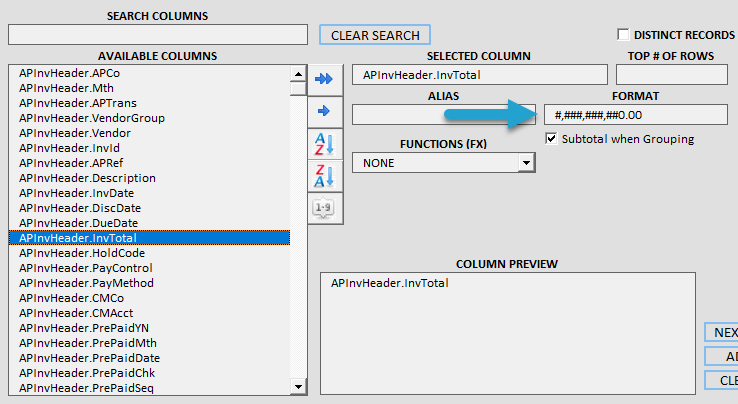The width and height of the screenshot is (738, 404).
Task: Click the 1-9 numeric order icon
Action: (325, 208)
